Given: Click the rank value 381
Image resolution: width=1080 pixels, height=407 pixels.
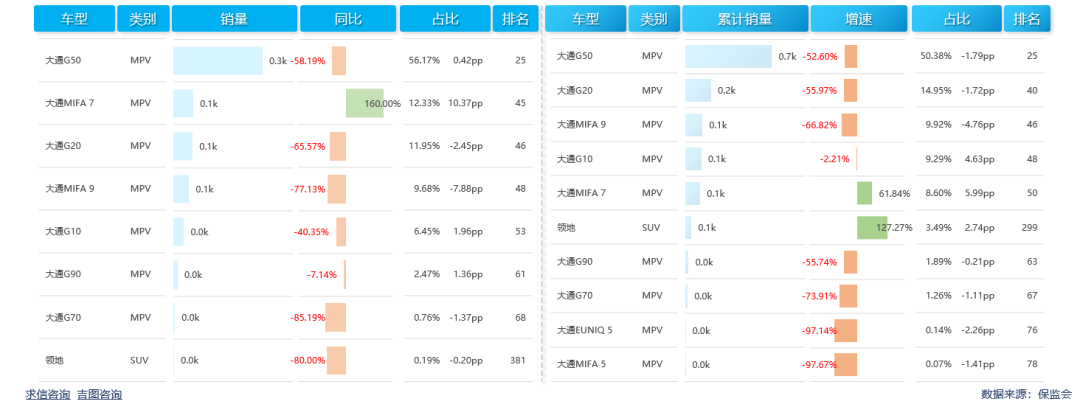Looking at the screenshot, I should click(x=517, y=360).
